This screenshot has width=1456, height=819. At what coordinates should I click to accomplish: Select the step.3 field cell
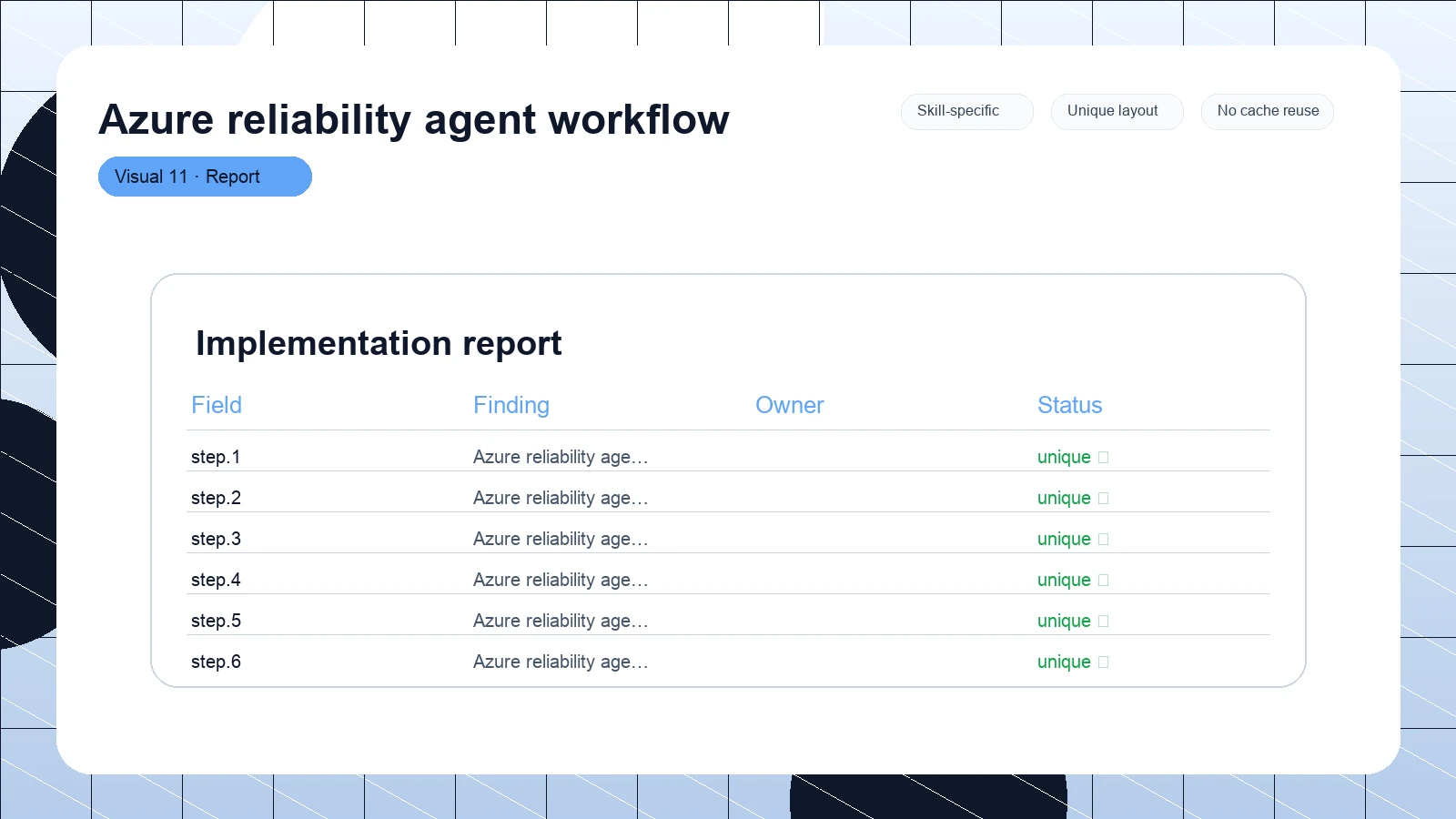click(216, 539)
